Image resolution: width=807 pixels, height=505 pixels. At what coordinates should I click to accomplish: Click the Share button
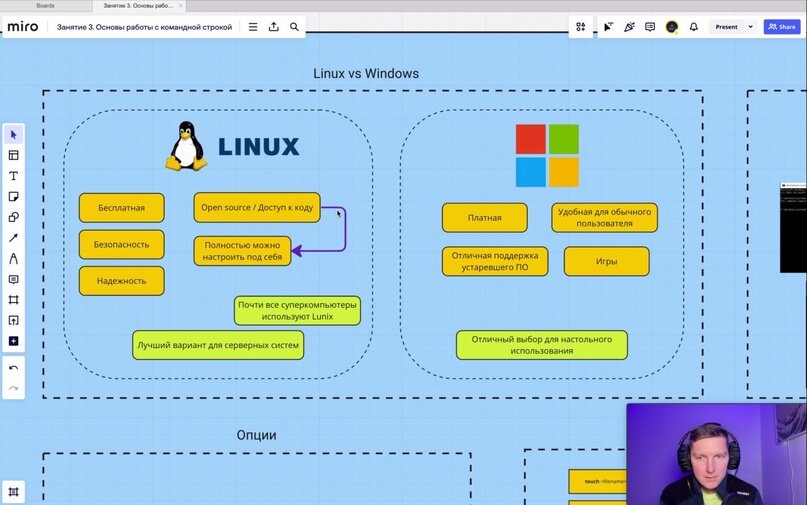point(782,27)
